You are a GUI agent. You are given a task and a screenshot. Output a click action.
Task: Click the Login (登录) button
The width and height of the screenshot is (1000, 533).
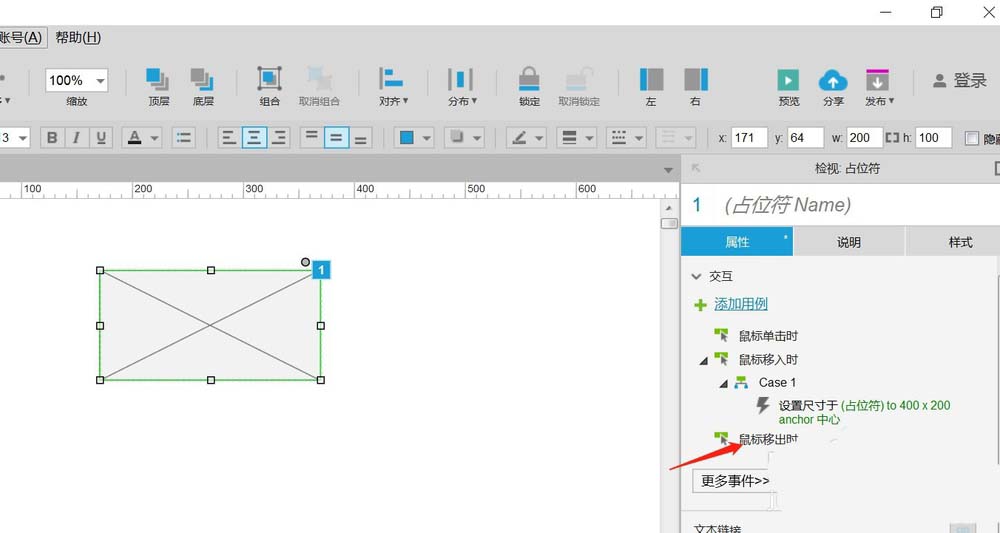coord(960,80)
